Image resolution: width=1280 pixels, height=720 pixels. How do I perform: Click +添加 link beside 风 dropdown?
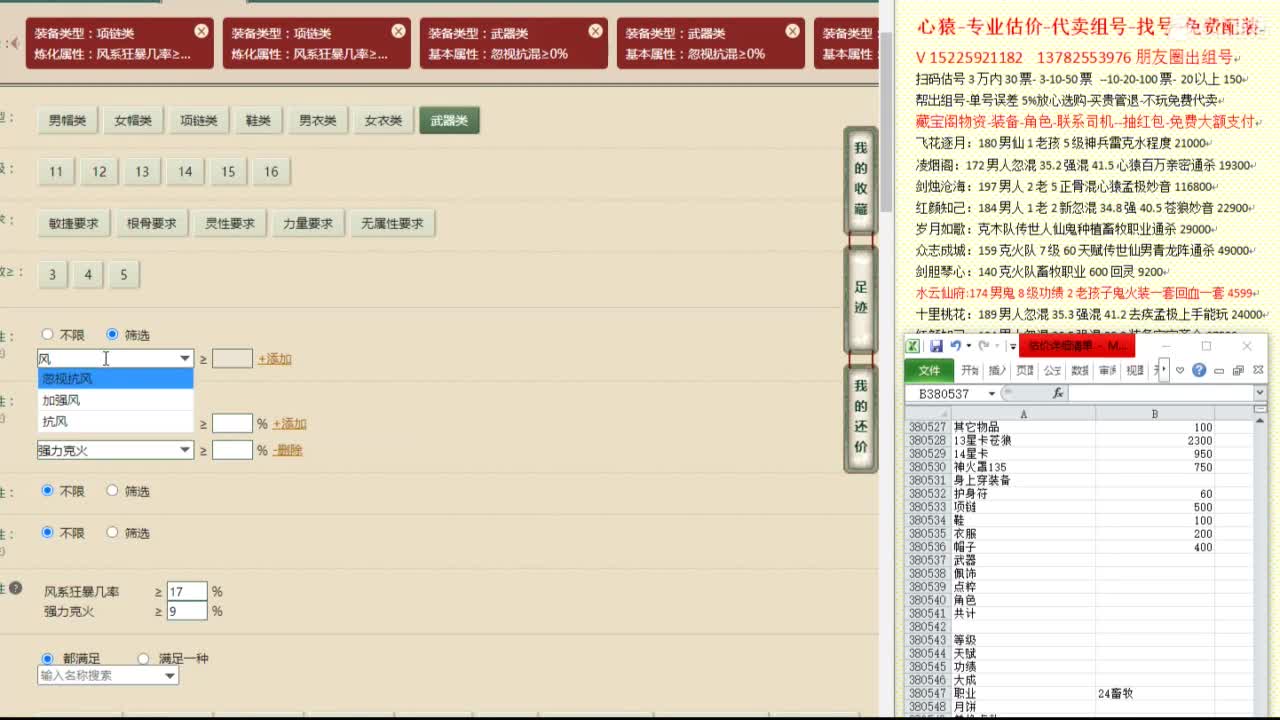[275, 359]
